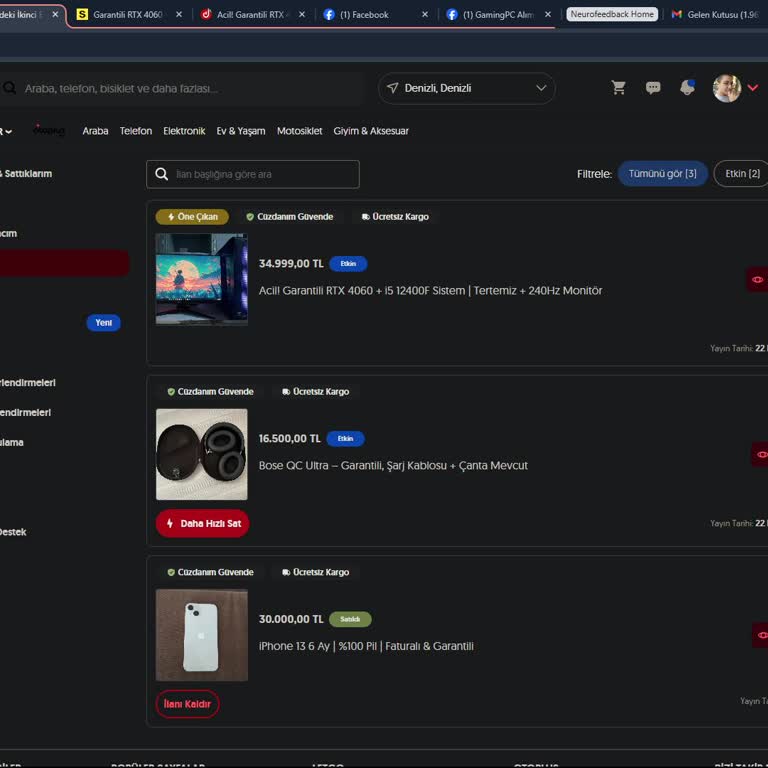Open the Denizli, Denizli location dropdown
768x768 pixels.
466,88
